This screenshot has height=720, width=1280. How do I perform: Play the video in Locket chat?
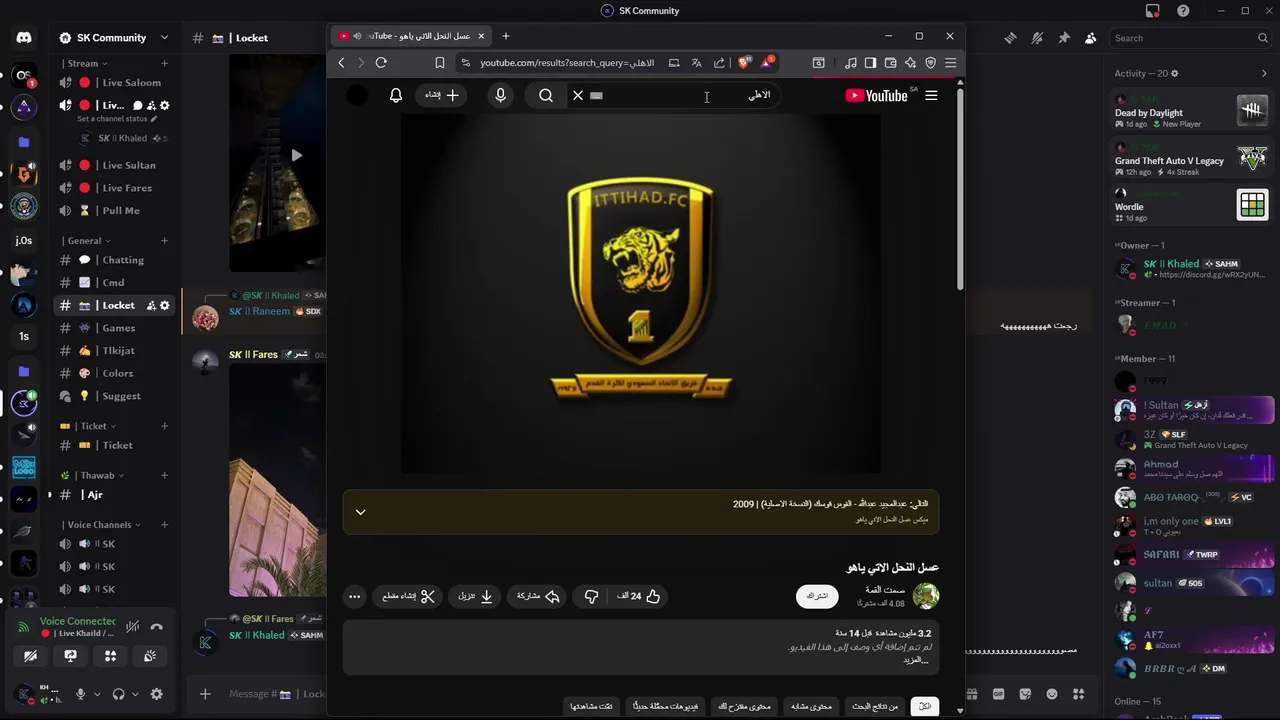(296, 155)
